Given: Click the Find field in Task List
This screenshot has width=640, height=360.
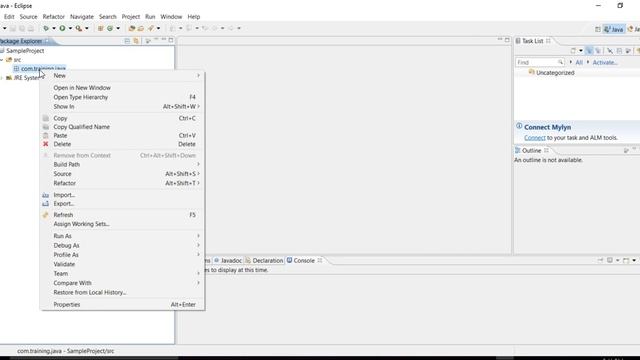Looking at the screenshot, I should coord(540,62).
